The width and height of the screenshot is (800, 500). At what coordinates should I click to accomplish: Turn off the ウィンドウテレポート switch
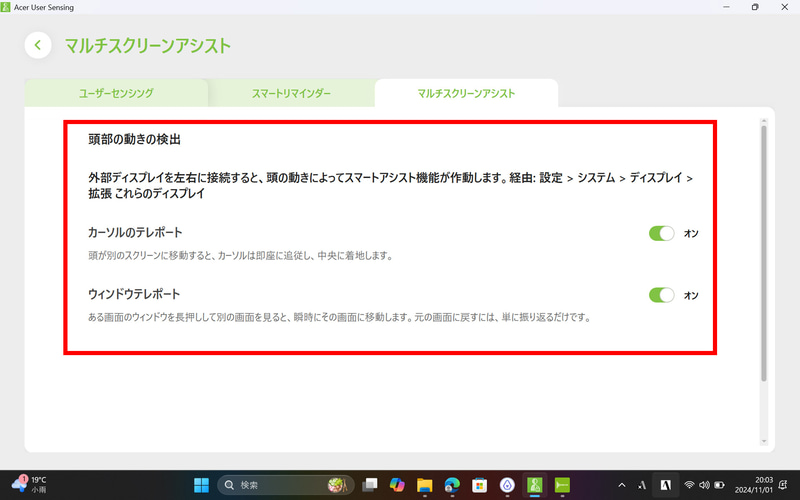pos(661,295)
